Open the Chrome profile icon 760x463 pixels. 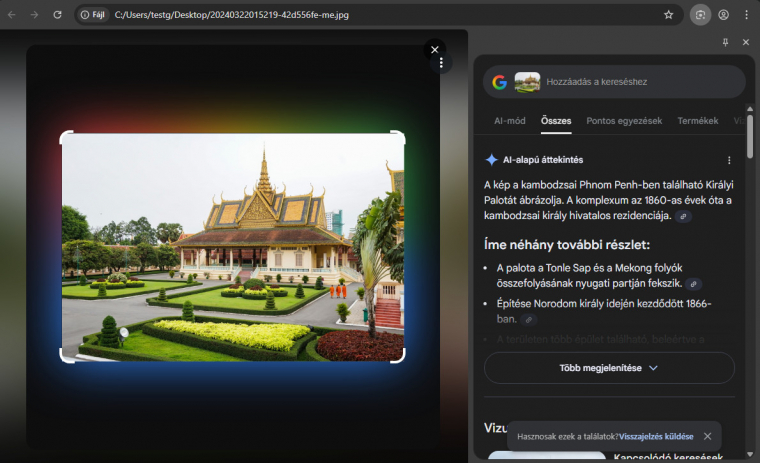[x=723, y=15]
